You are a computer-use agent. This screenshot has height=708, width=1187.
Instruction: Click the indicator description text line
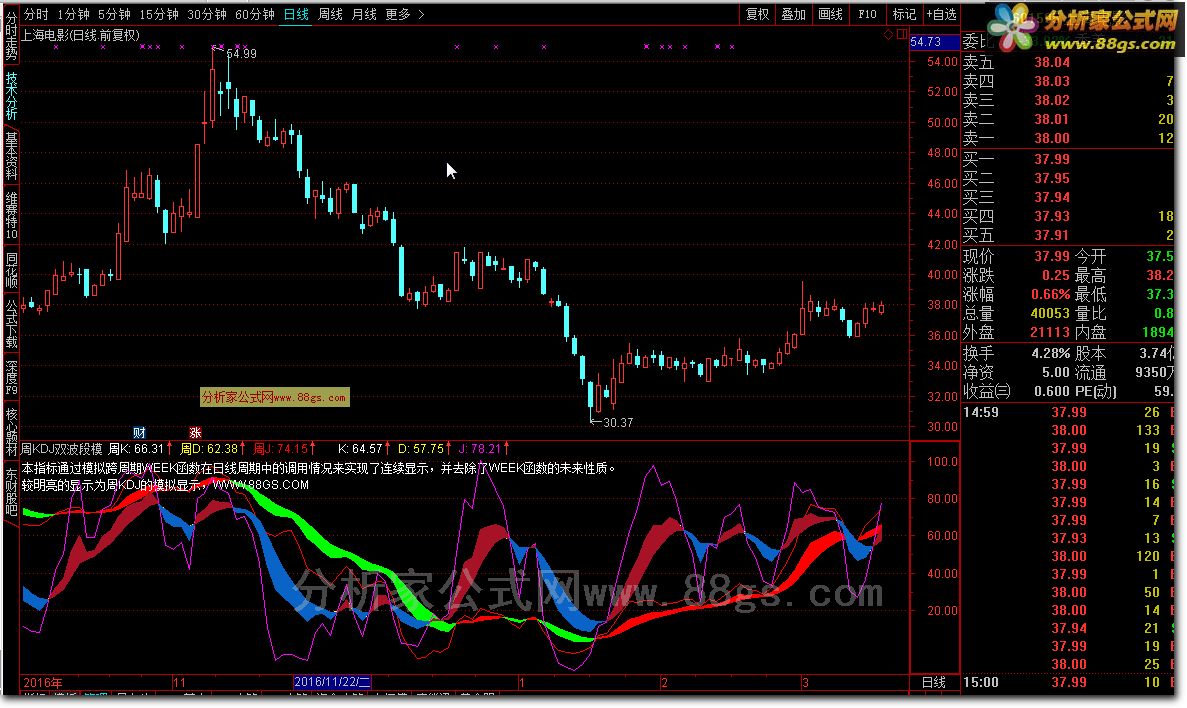point(319,469)
